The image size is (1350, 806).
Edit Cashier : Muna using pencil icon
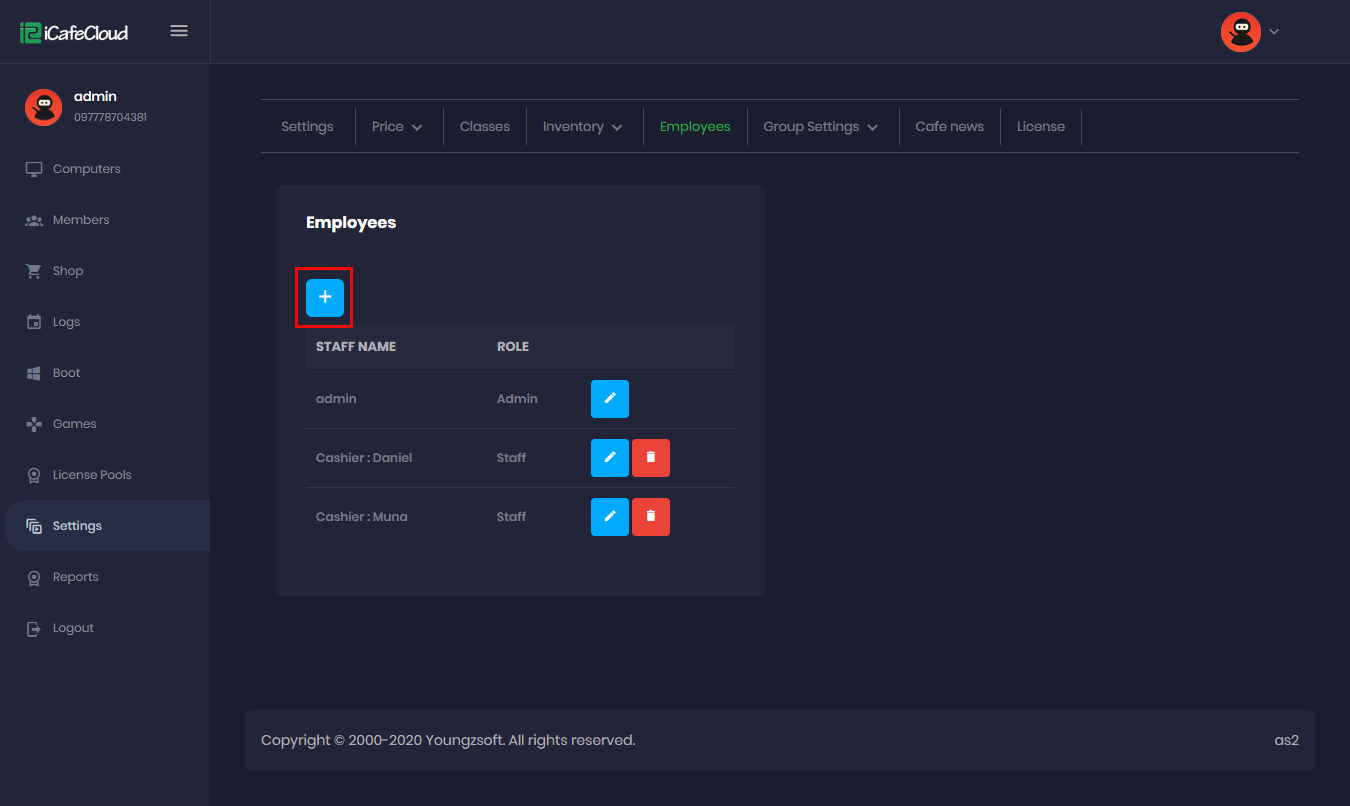[609, 517]
